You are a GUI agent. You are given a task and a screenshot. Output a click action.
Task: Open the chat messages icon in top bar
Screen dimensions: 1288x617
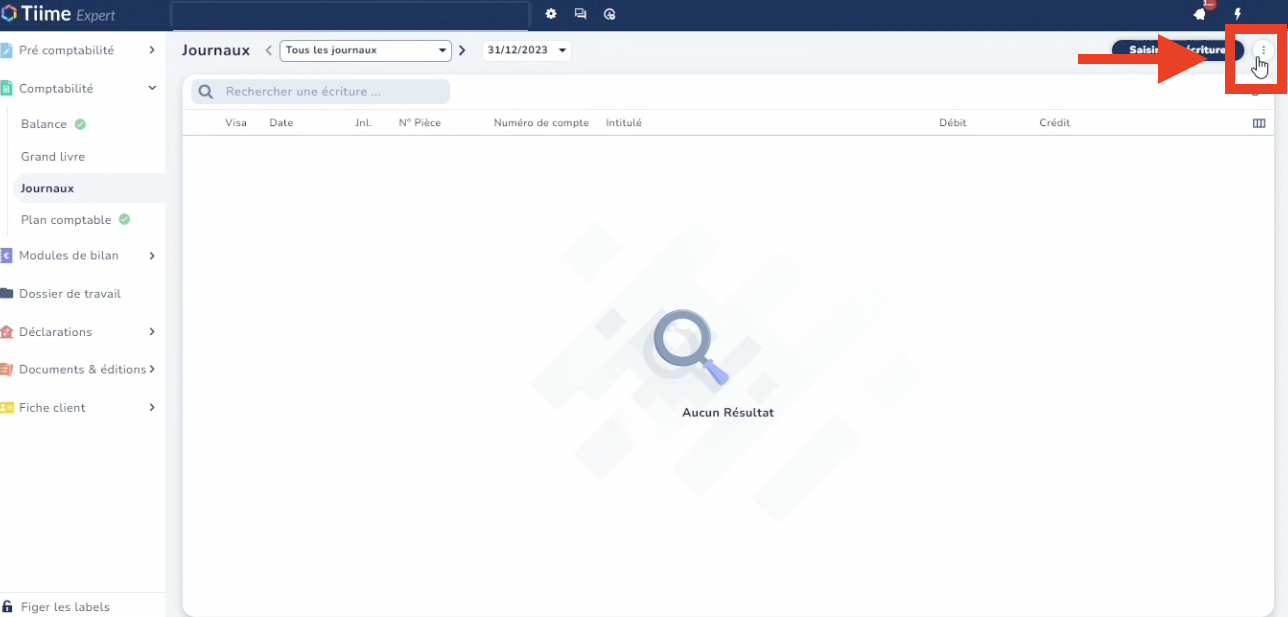tap(580, 14)
